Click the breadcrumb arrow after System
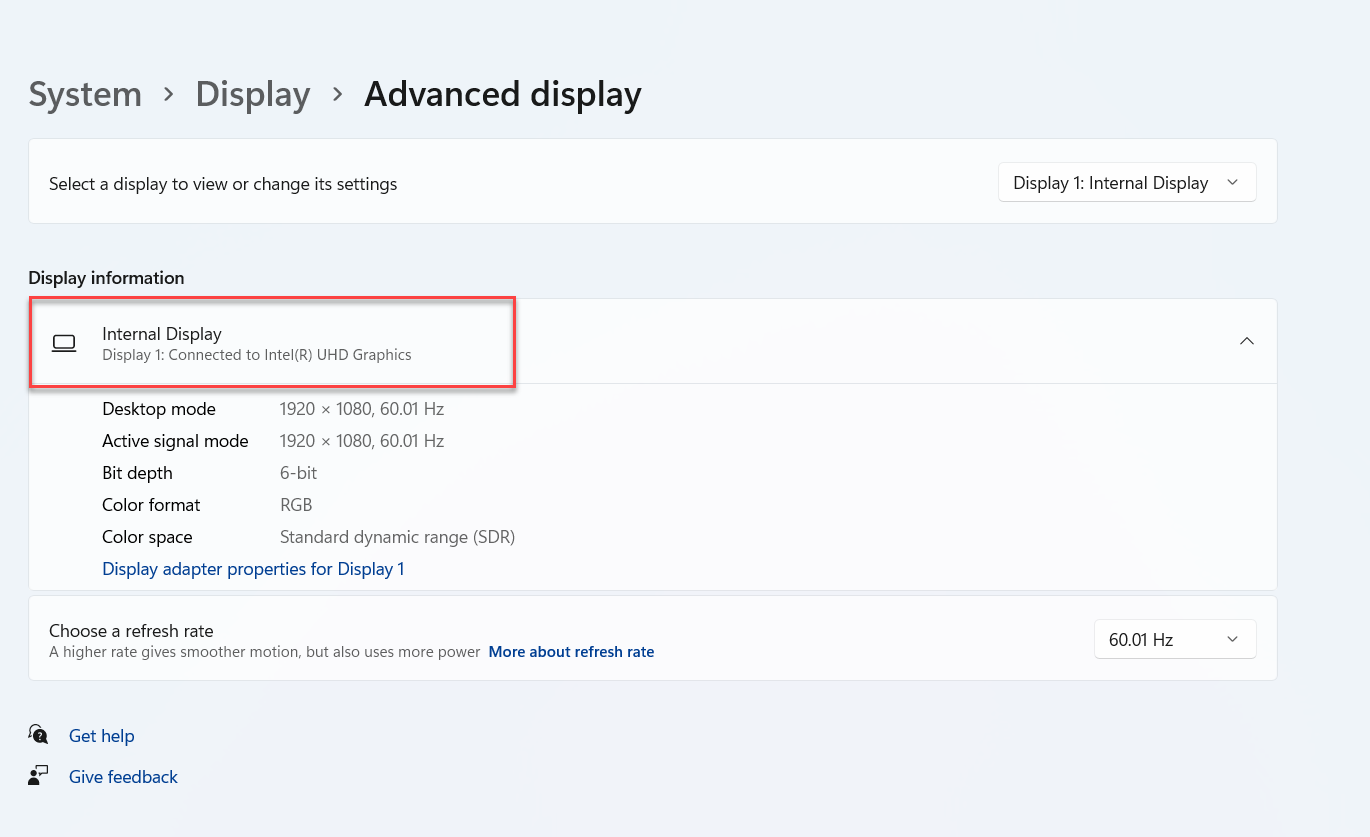The width and height of the screenshot is (1370, 837). pyautogui.click(x=169, y=94)
